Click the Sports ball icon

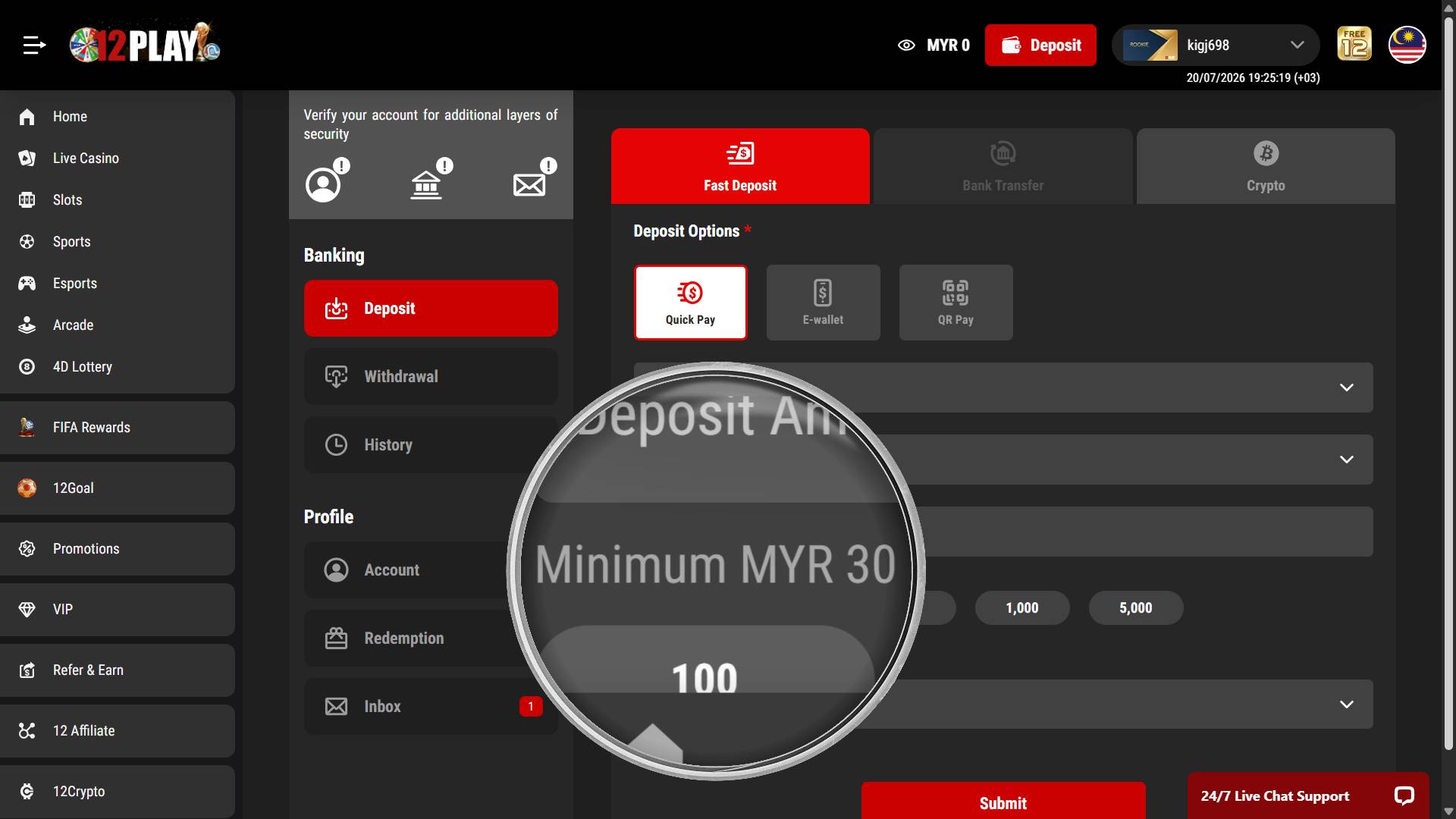[x=27, y=242]
